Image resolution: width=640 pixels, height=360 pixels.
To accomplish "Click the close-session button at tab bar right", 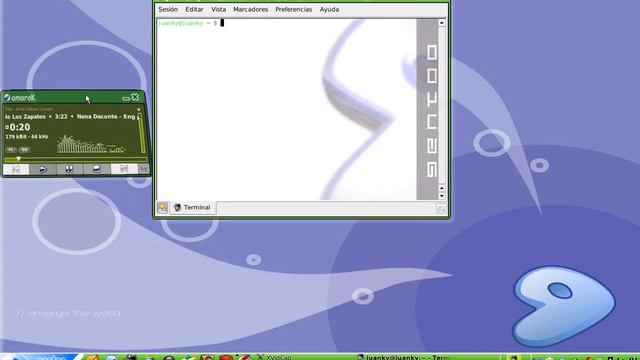I will (x=441, y=209).
